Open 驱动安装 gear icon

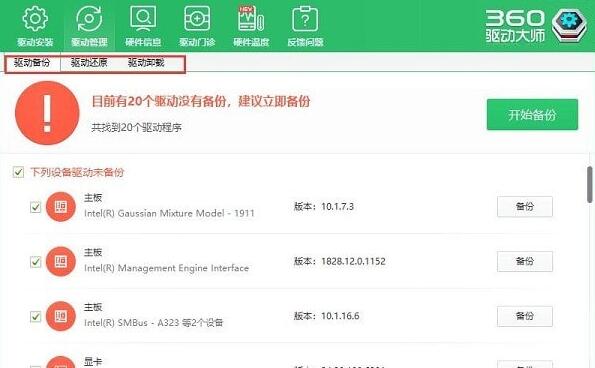(x=35, y=18)
